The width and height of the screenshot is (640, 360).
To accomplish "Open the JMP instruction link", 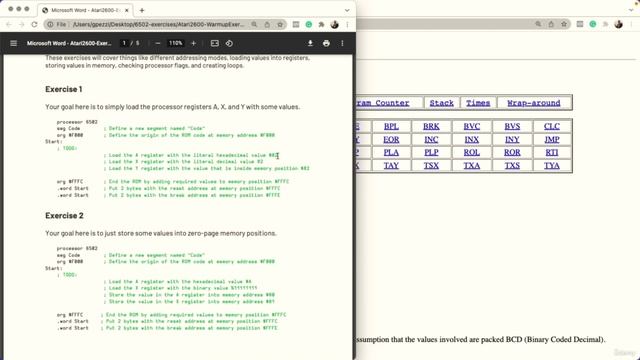I will click(551, 140).
